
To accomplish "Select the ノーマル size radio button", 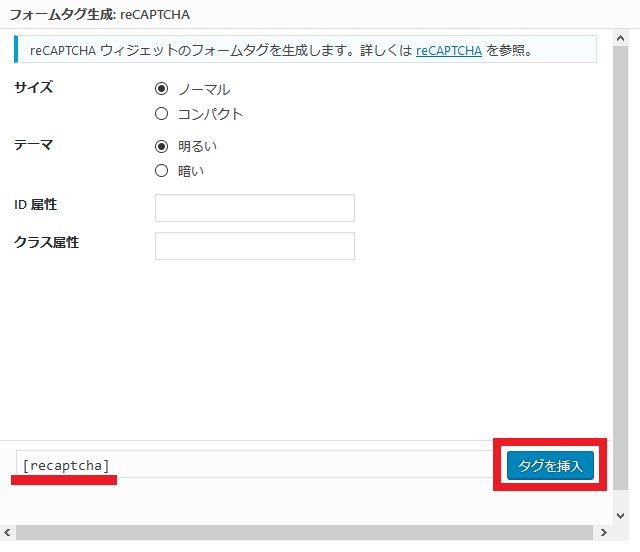I will [x=162, y=89].
